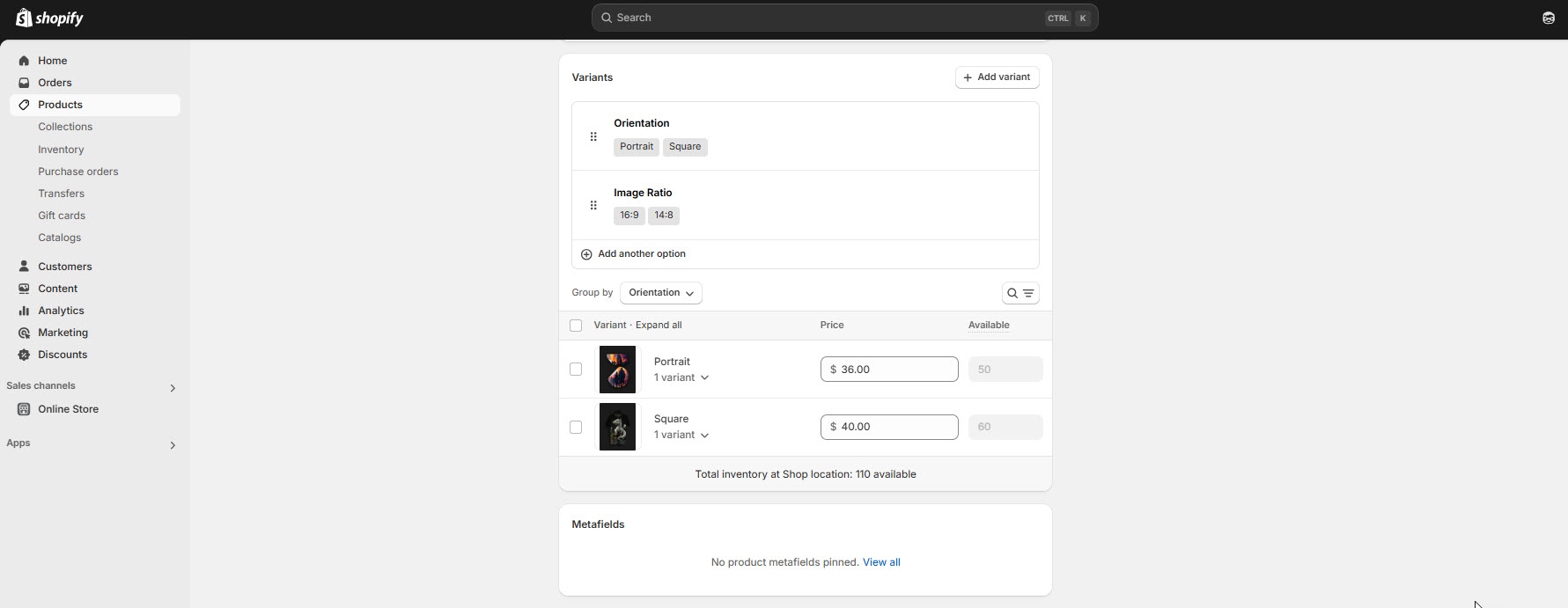Click the View all metafields link
This screenshot has width=1568, height=608.
pos(881,562)
